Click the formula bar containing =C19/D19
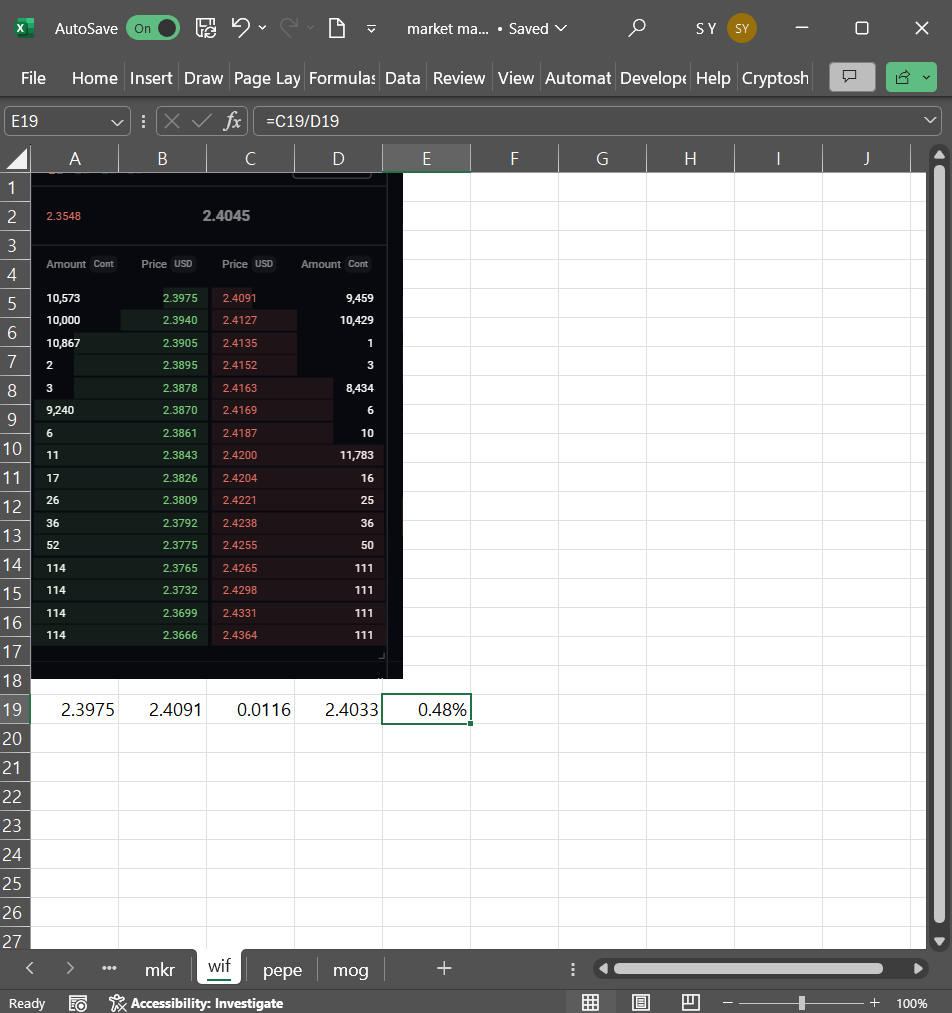952x1013 pixels. pyautogui.click(x=587, y=121)
